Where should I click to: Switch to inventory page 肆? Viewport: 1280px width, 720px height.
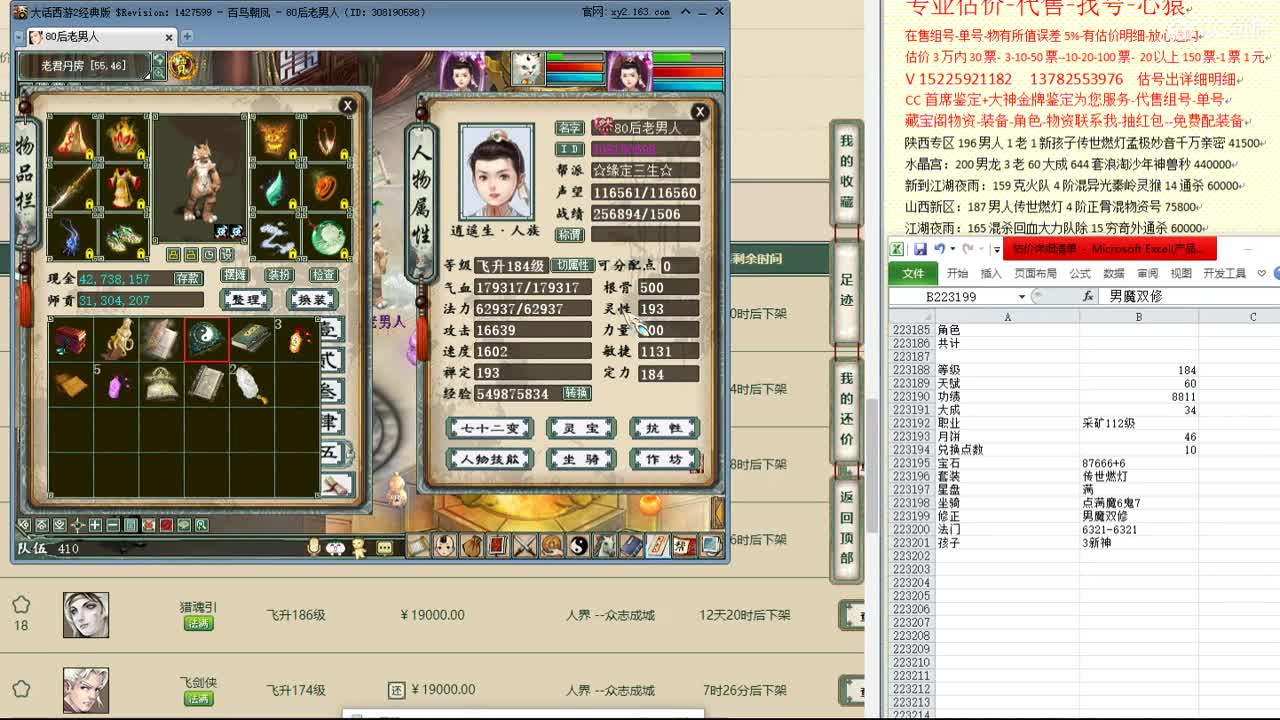tap(331, 422)
